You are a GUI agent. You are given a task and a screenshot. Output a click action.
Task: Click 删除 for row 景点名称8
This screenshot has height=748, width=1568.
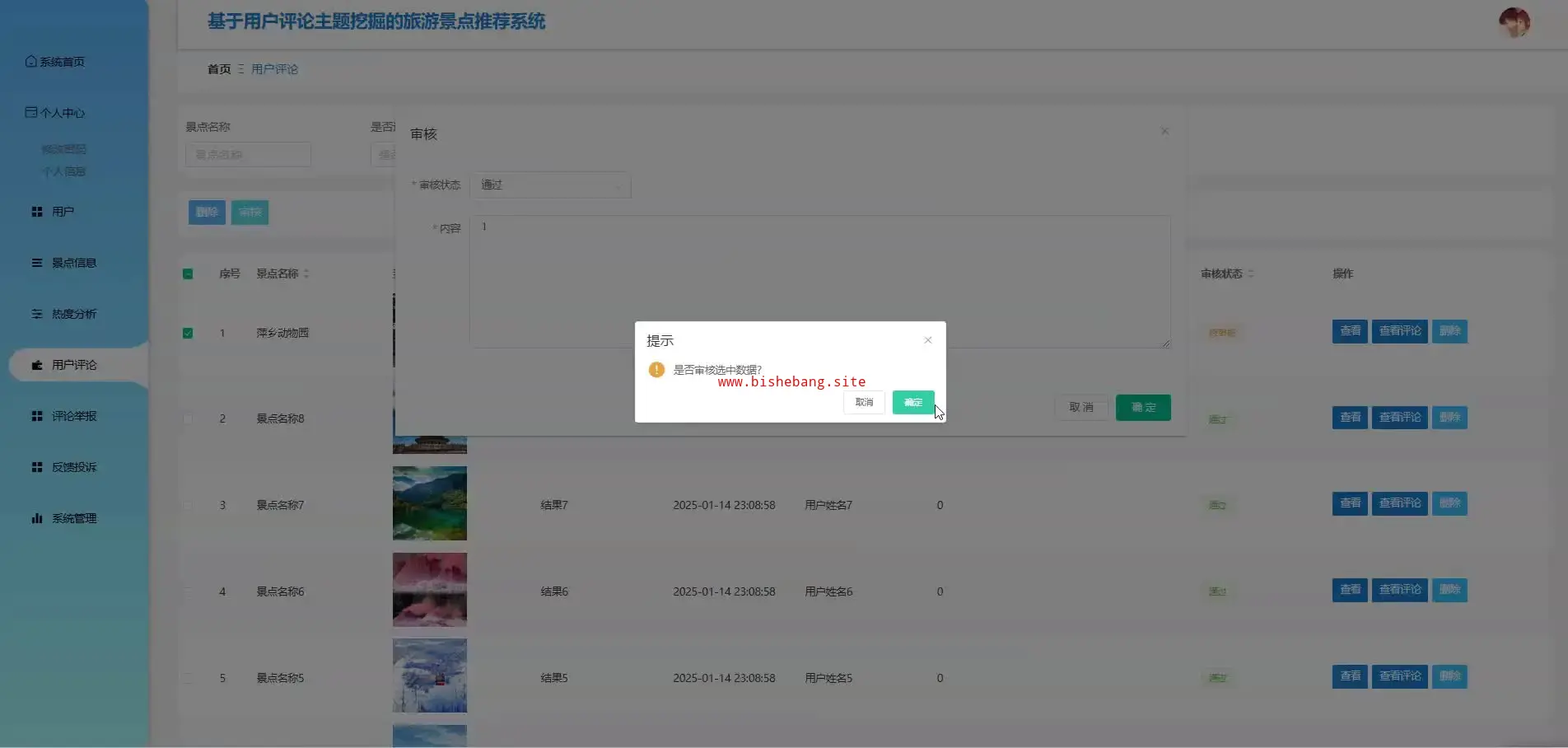pos(1449,418)
